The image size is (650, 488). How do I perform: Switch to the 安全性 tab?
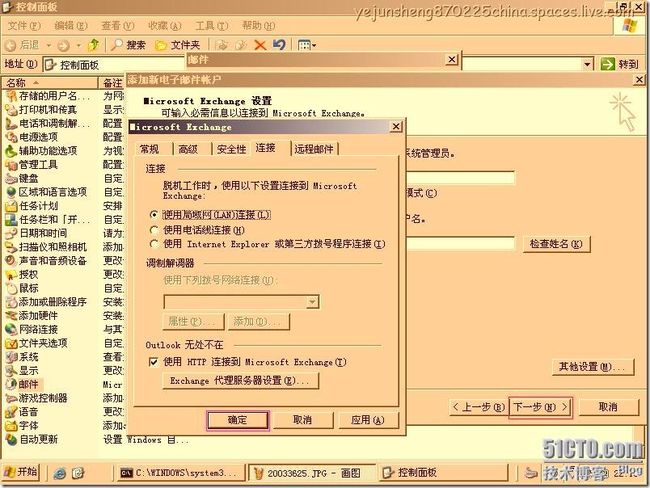(x=232, y=149)
